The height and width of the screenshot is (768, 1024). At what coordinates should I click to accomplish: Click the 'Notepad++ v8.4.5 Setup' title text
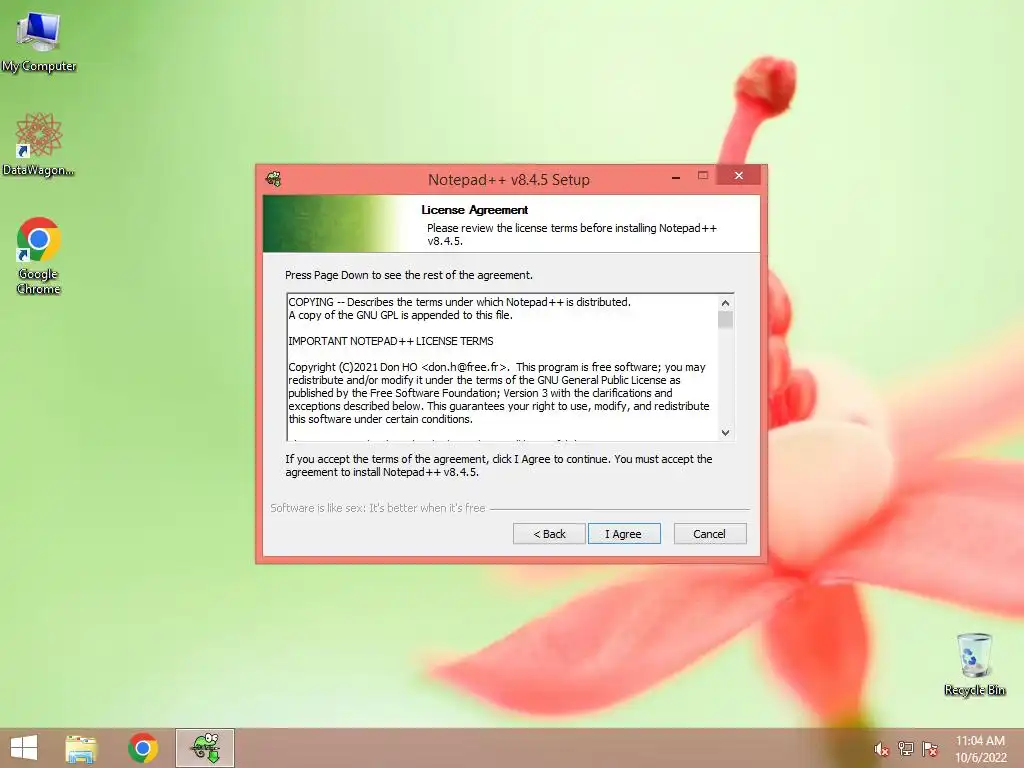pos(509,180)
